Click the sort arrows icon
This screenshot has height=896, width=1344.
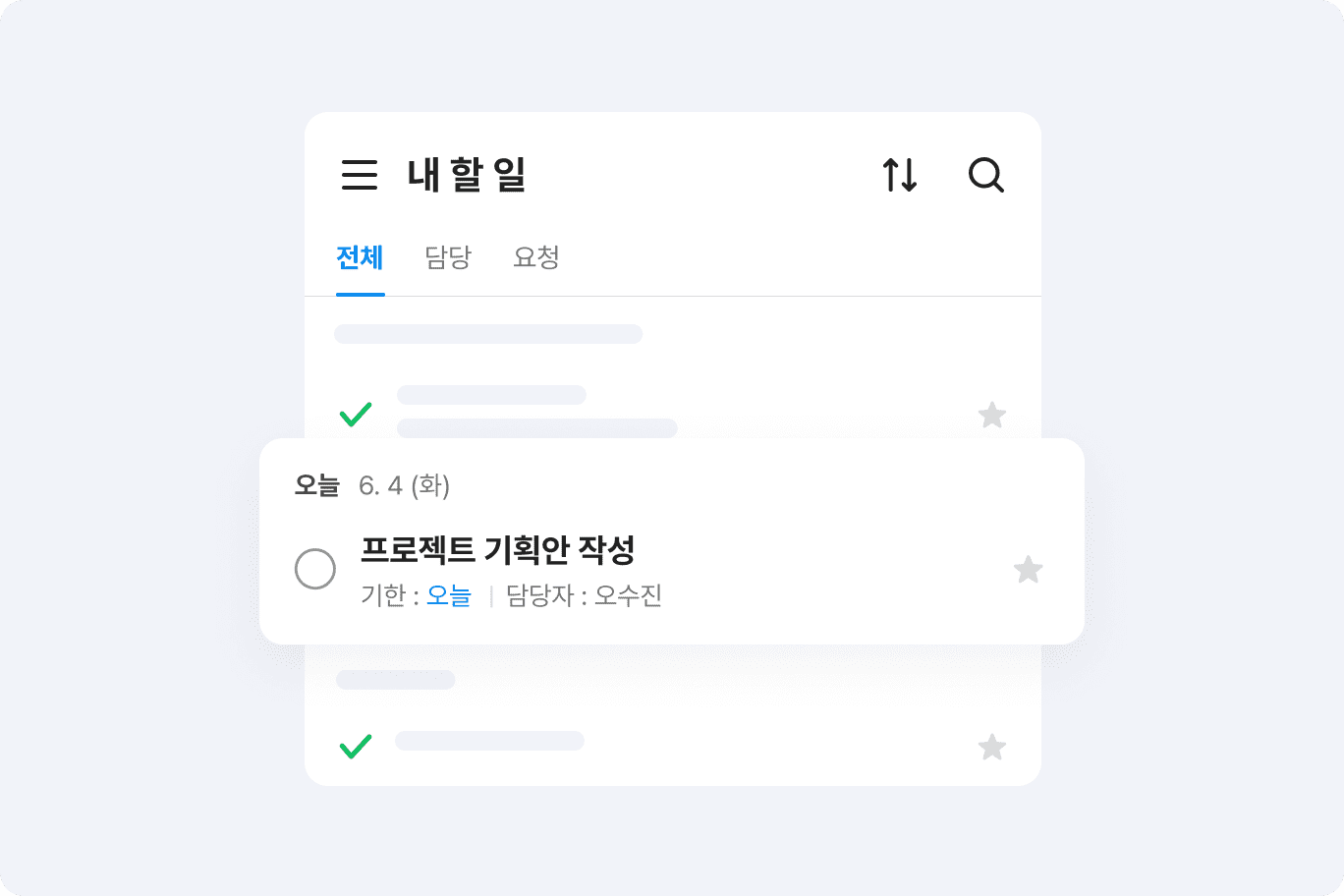coord(899,175)
